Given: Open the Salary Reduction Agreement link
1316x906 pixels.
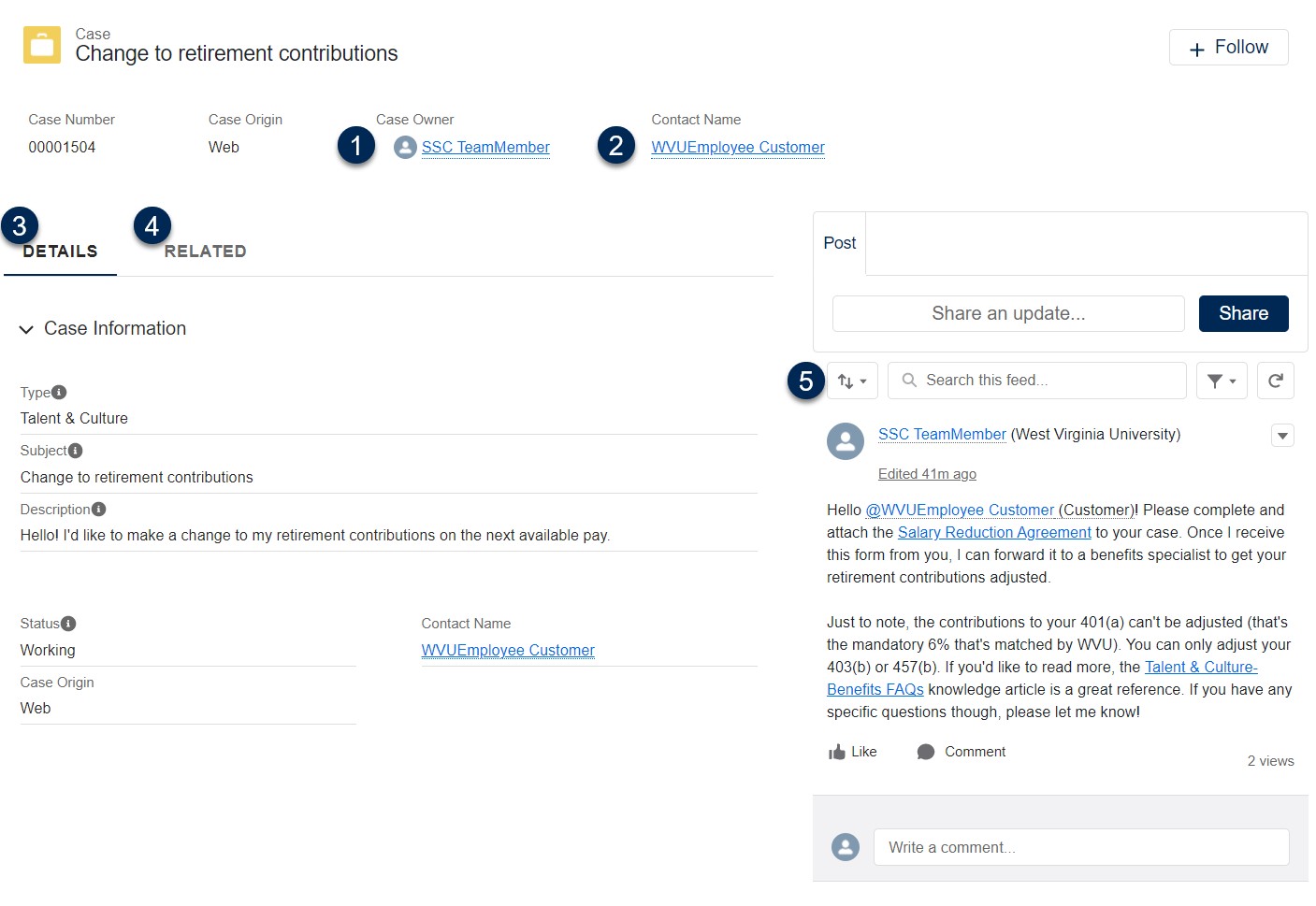Looking at the screenshot, I should coord(993,532).
